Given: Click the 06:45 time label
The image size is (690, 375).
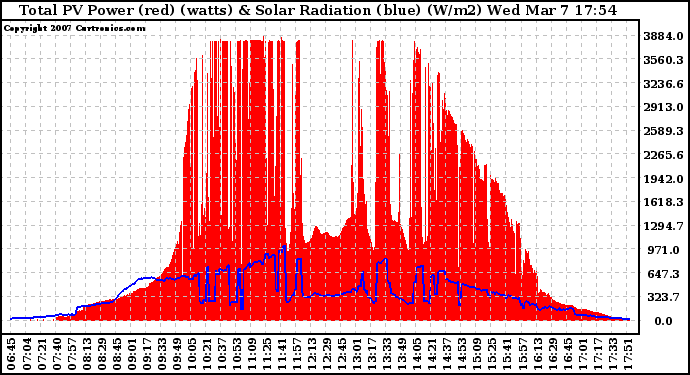Looking at the screenshot, I should [11, 354].
